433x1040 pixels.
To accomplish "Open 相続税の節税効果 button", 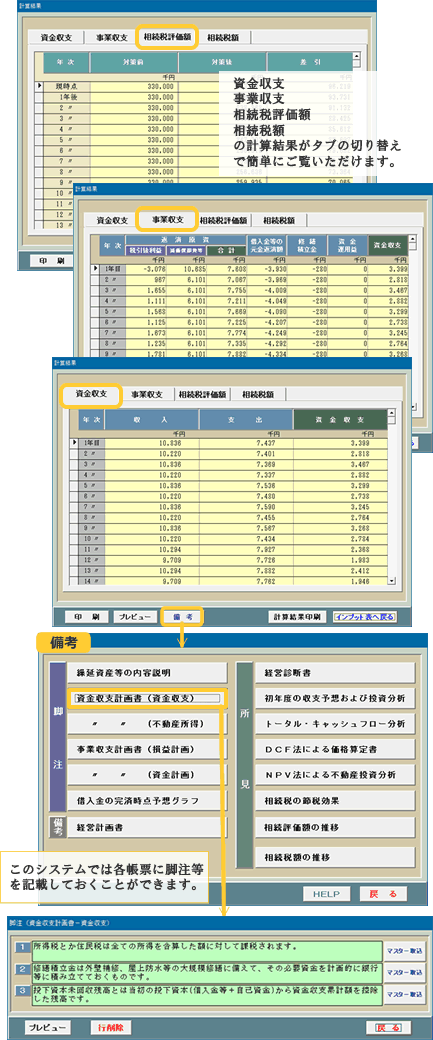I will point(336,801).
